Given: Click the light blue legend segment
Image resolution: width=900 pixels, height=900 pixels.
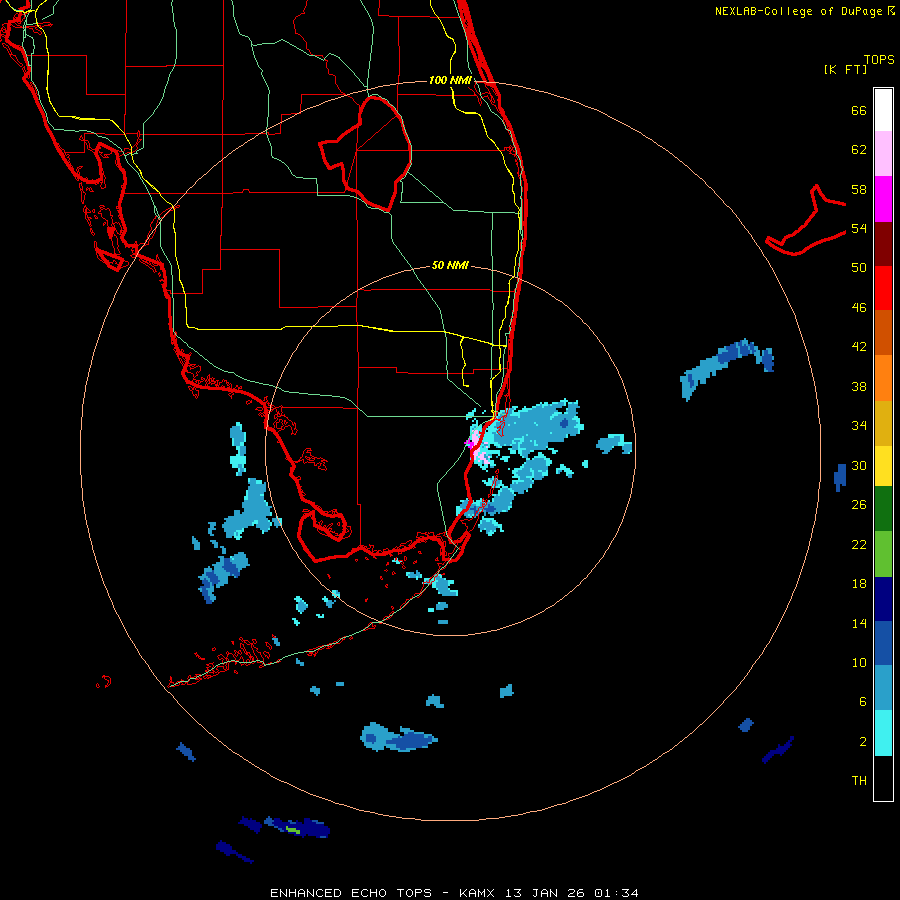Looking at the screenshot, I should pos(883,688).
